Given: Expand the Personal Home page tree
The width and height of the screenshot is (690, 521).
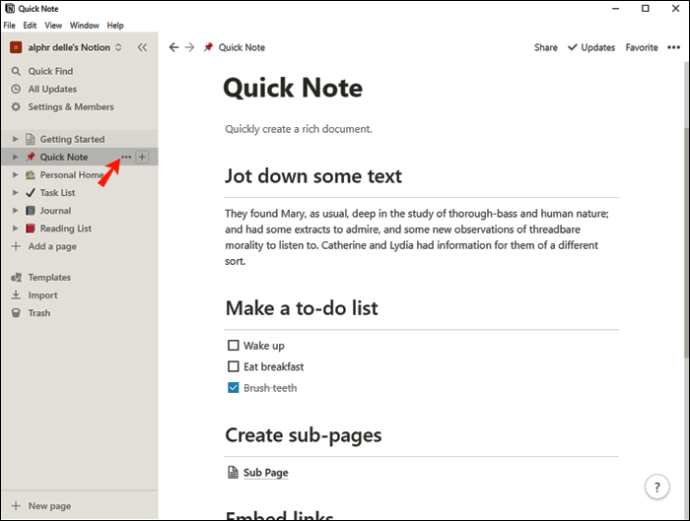Looking at the screenshot, I should [x=15, y=175].
